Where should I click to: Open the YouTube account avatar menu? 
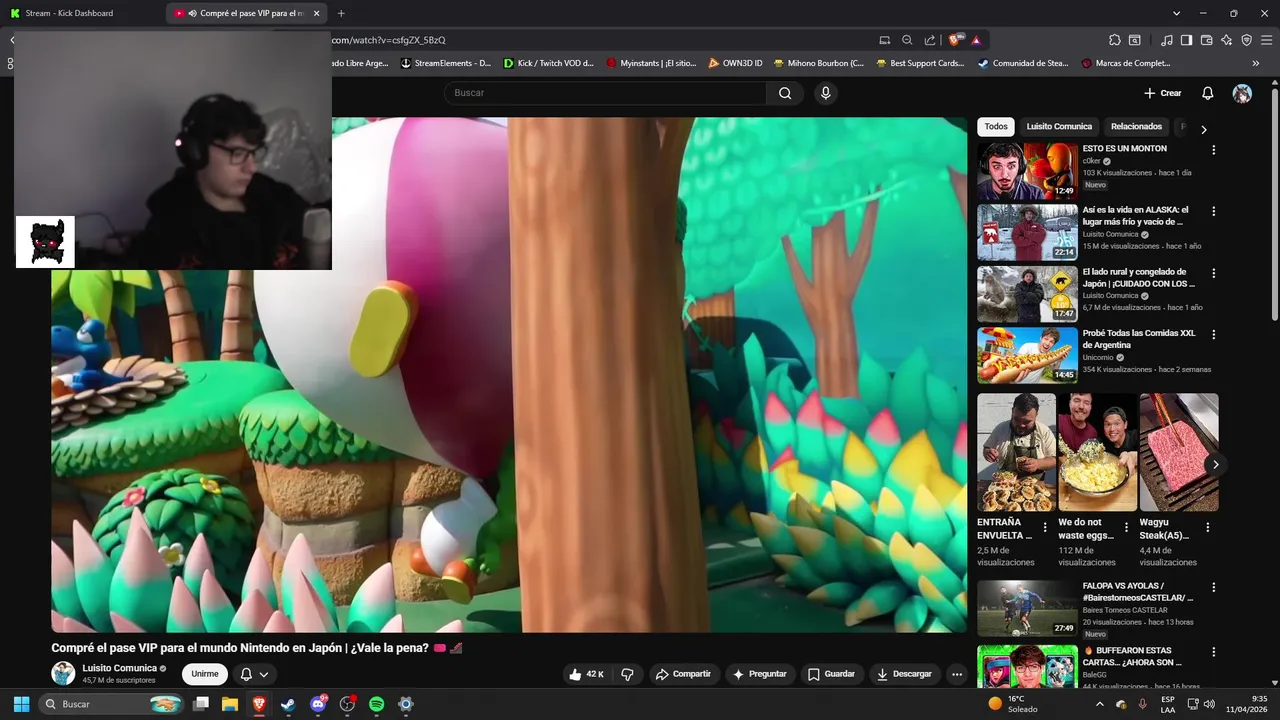point(1242,93)
